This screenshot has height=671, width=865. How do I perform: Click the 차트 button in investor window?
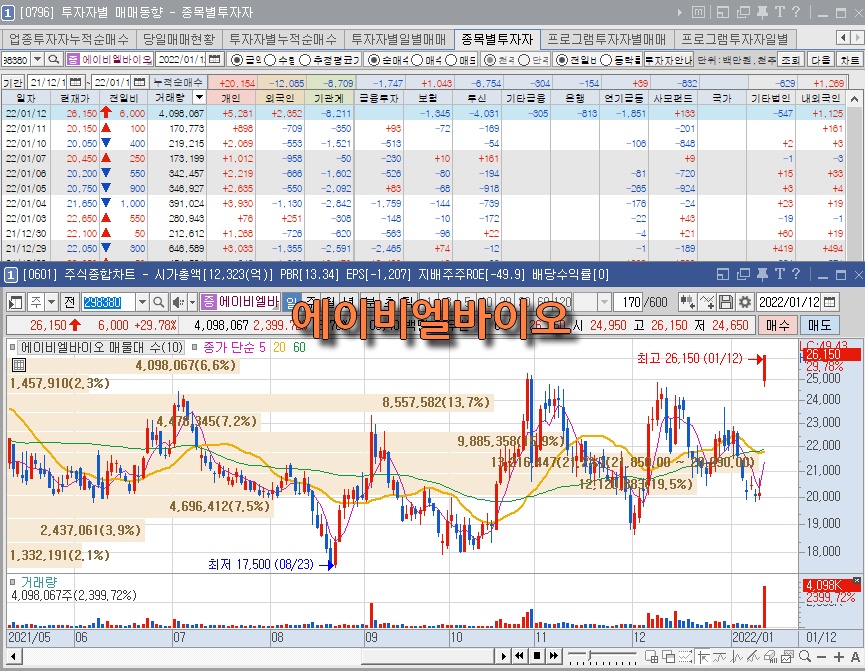pyautogui.click(x=850, y=59)
